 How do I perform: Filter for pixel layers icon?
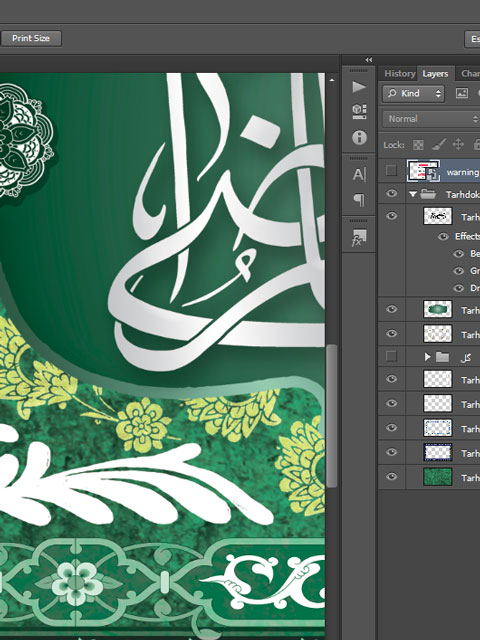pos(462,93)
